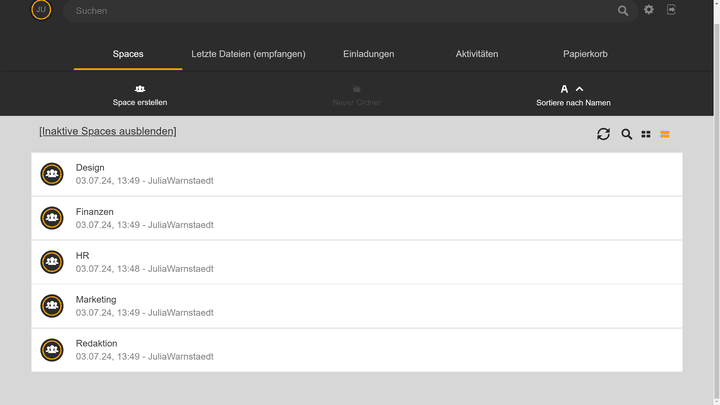
Task: Switch to grid view
Action: (646, 134)
